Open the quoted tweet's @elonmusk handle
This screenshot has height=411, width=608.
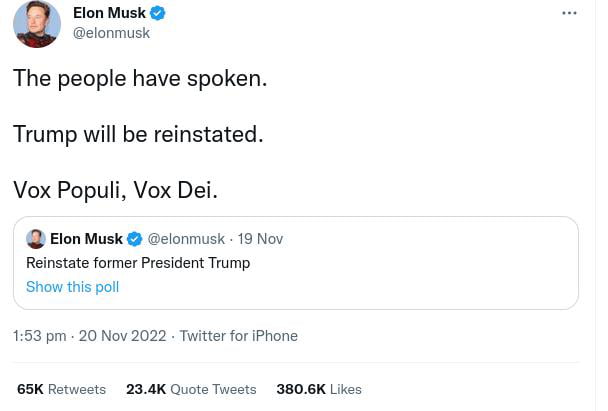tap(186, 239)
